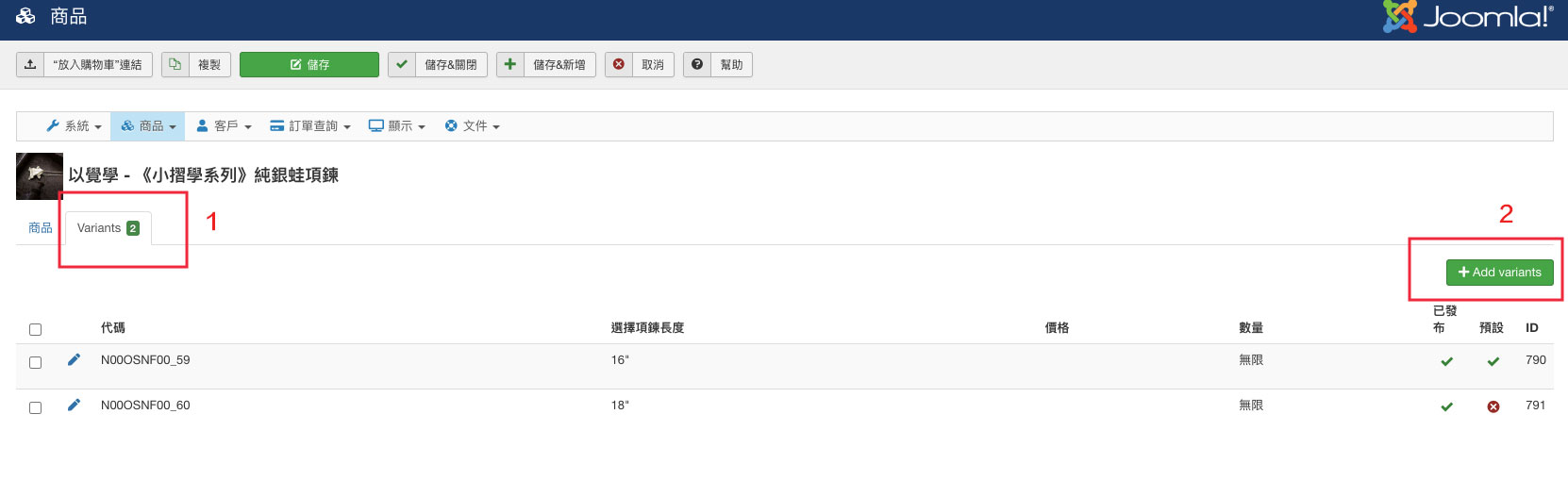This screenshot has height=497, width=1568.
Task: Click the upload icon button in the toolbar
Action: (30, 64)
